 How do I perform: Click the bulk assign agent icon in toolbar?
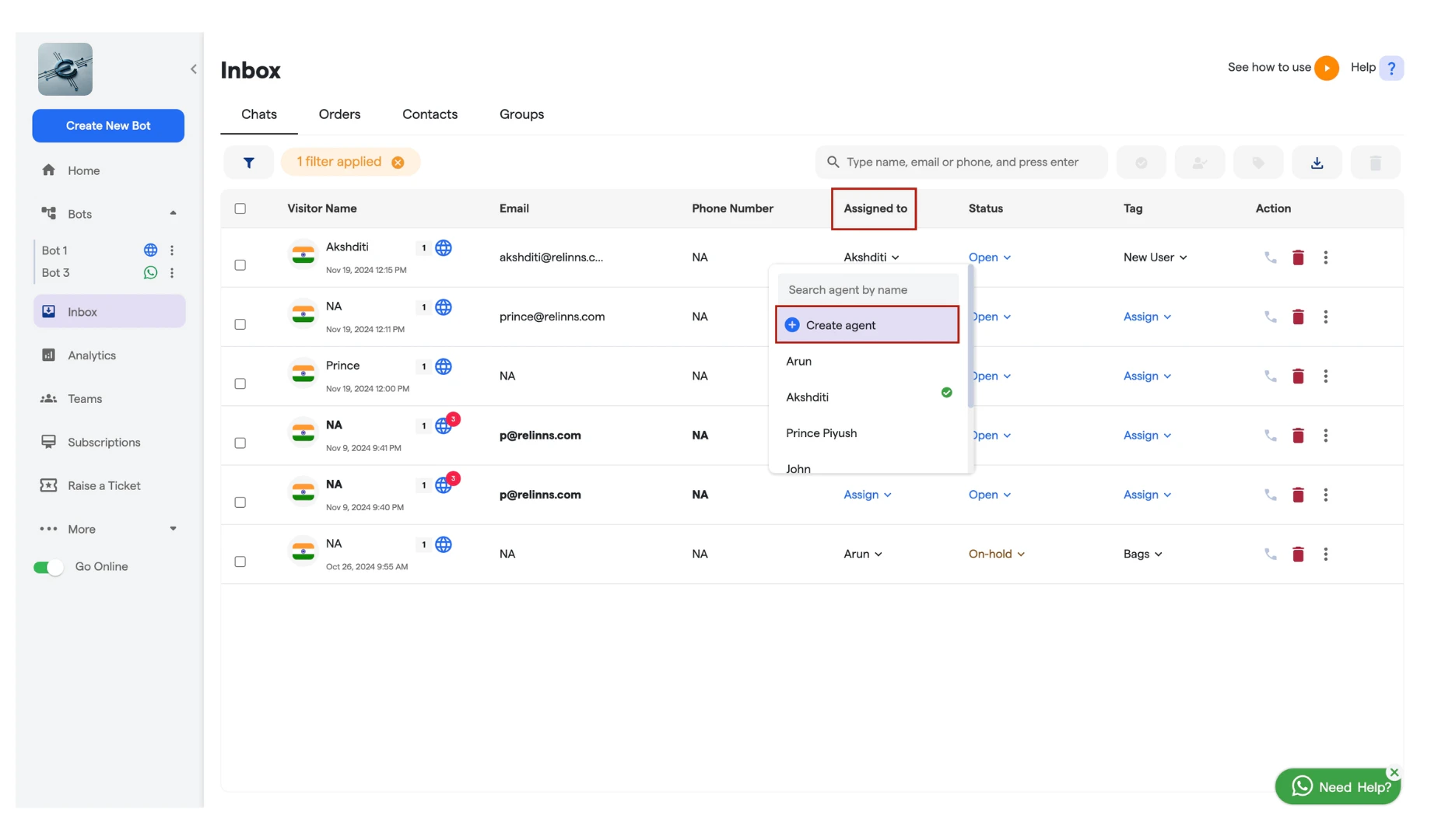(1200, 163)
